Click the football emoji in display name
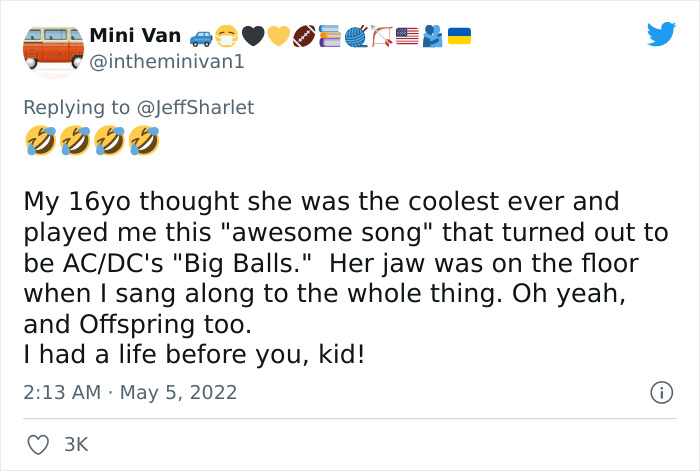 [303, 37]
